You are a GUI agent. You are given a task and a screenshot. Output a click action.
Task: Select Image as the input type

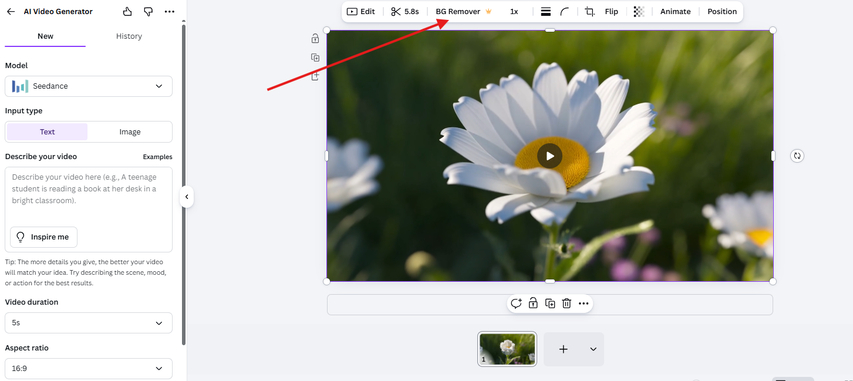pyautogui.click(x=129, y=132)
